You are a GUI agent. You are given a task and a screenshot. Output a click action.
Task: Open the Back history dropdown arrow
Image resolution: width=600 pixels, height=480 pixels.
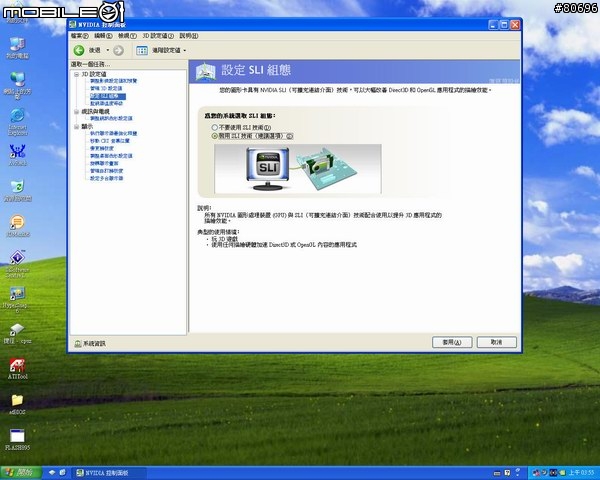pyautogui.click(x=108, y=50)
